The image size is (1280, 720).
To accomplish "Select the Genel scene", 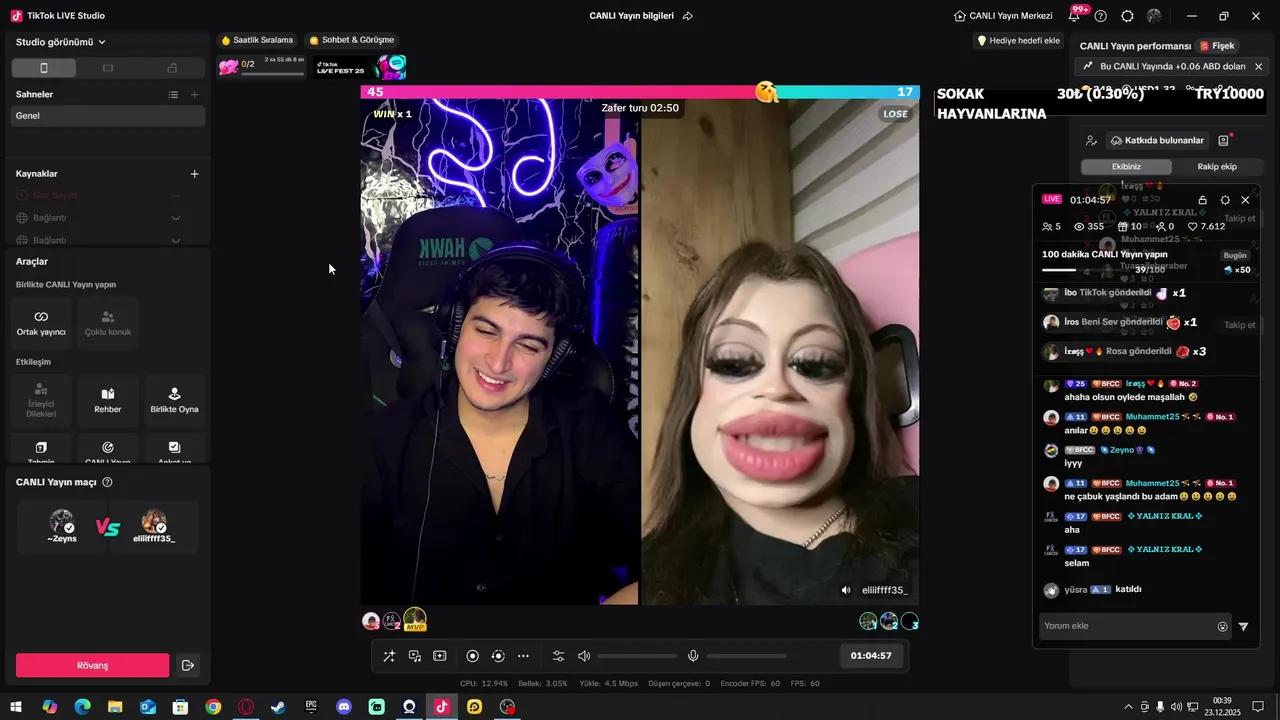I will tap(108, 116).
